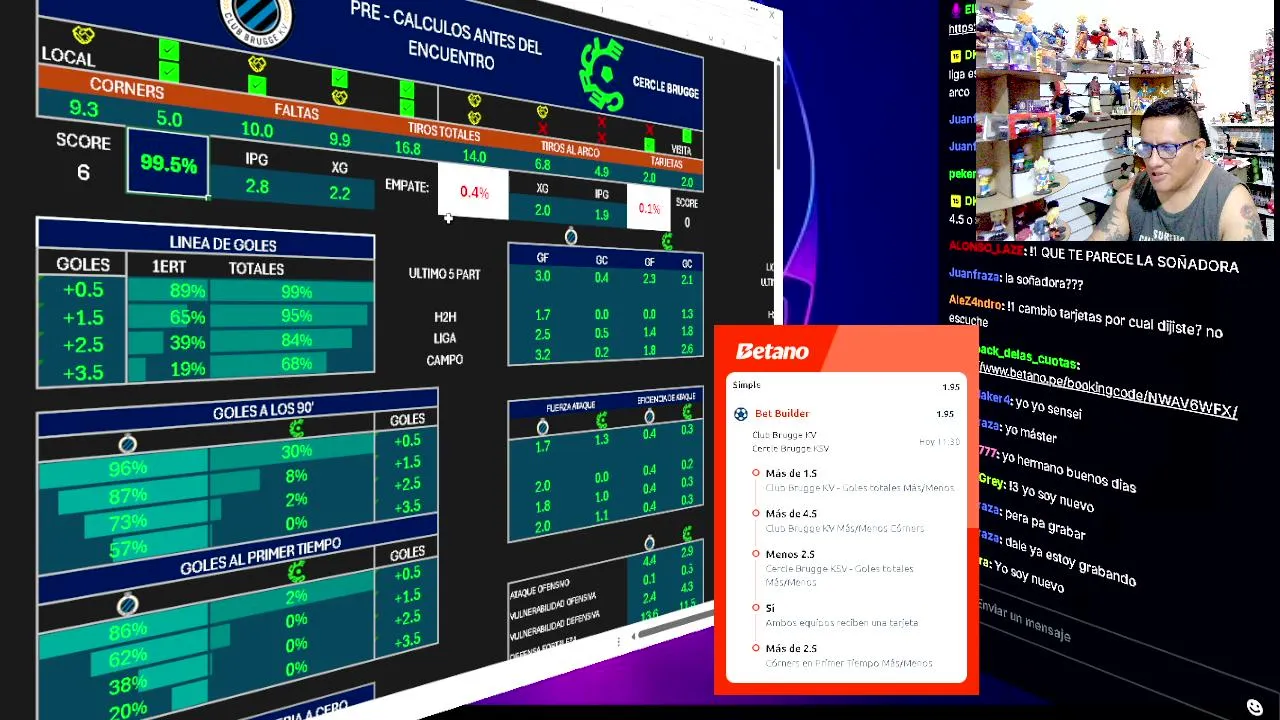The image size is (1280, 720).
Task: Select the 99.5% score probability cell
Action: [x=168, y=164]
